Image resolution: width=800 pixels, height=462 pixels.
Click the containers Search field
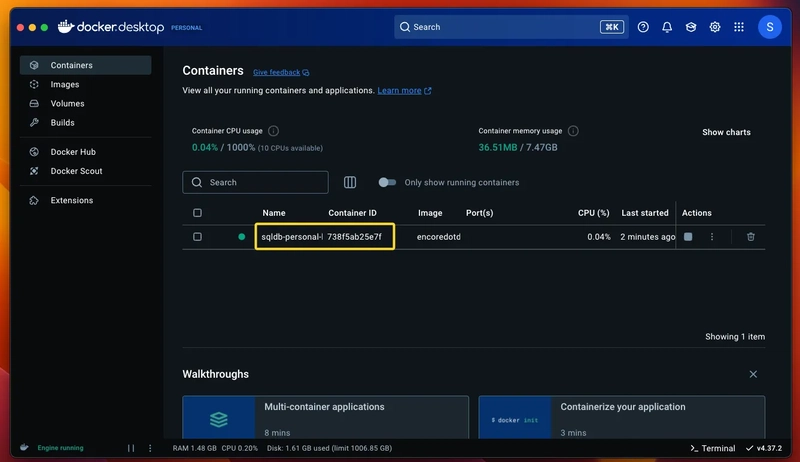pyautogui.click(x=255, y=182)
